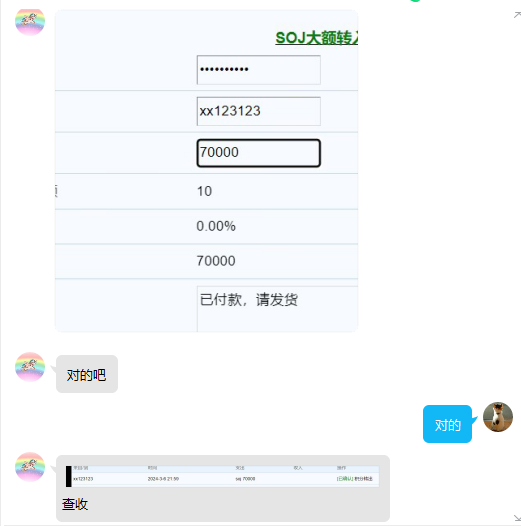Select the 对的吧 chat bubble
521x526 pixels.
[x=87, y=374]
